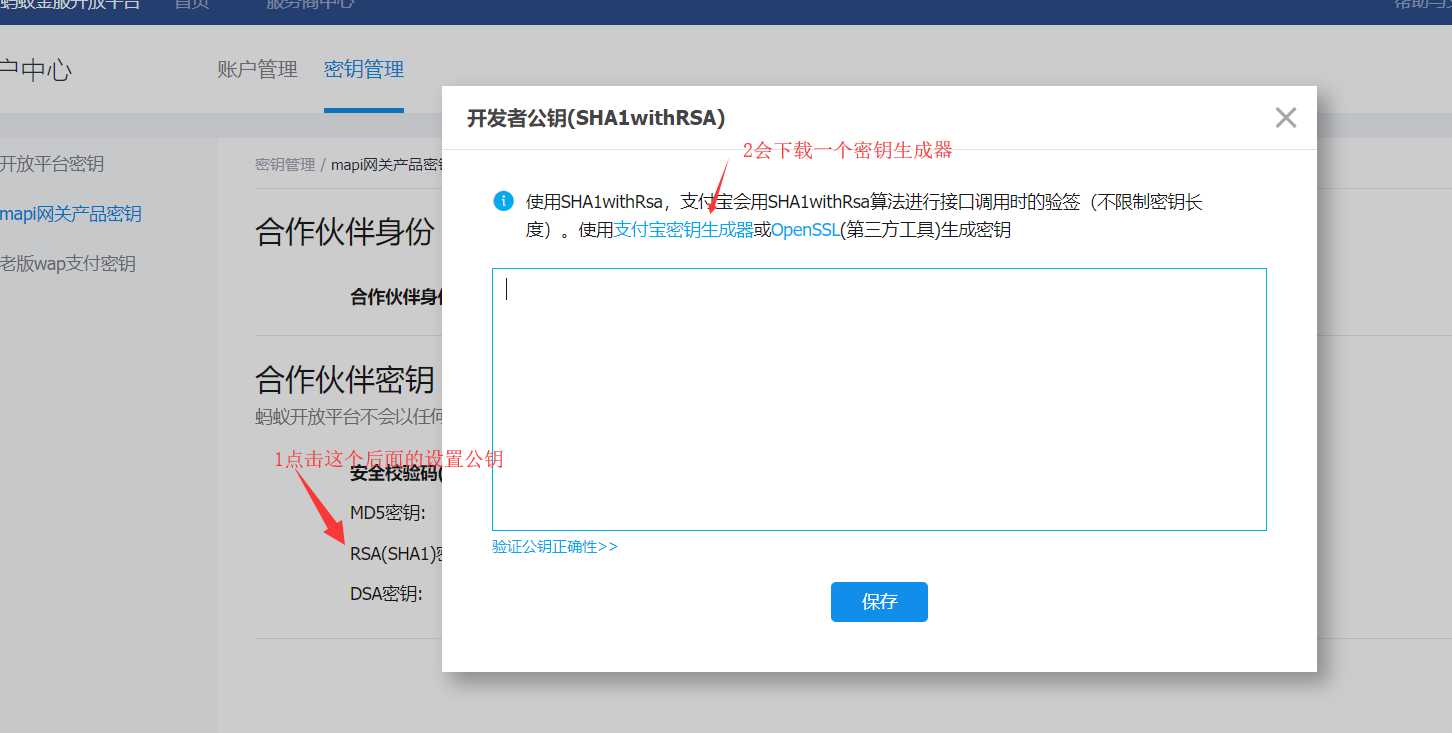Click the MD5密钥 label
Image resolution: width=1452 pixels, height=733 pixels.
pyautogui.click(x=388, y=513)
